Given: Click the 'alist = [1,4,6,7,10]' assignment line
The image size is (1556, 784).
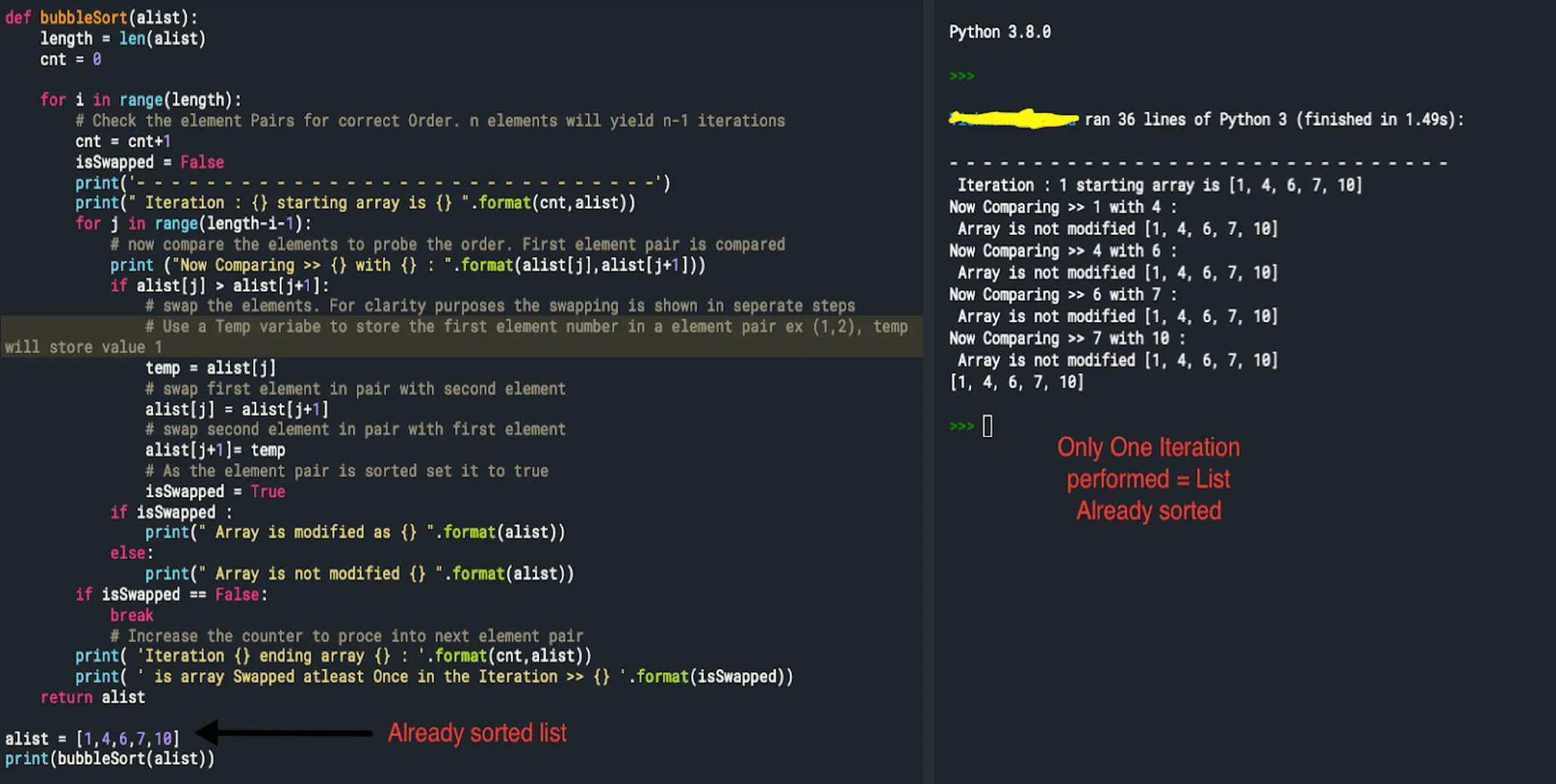Looking at the screenshot, I should coord(92,739).
